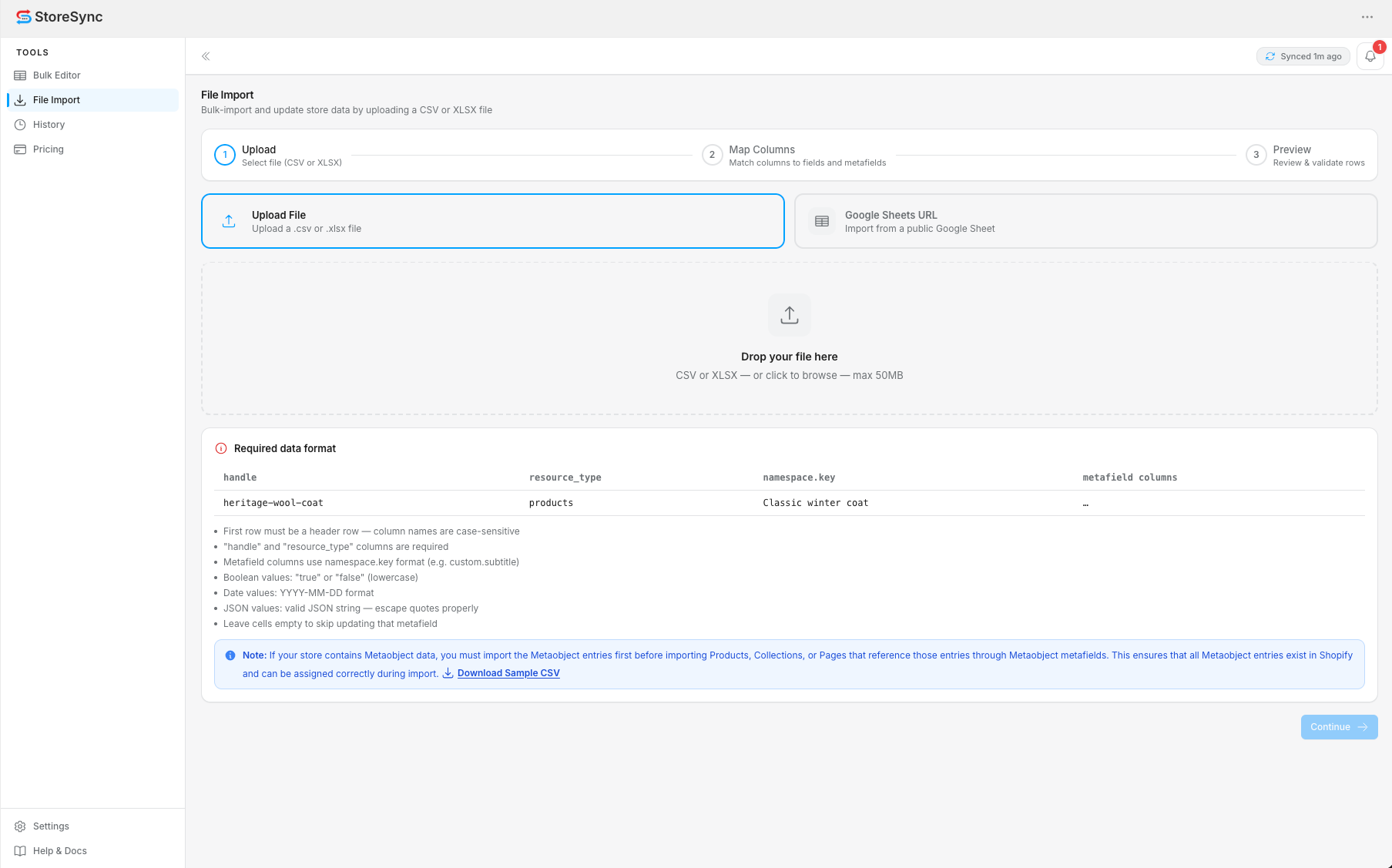This screenshot has height=868, width=1392.
Task: Click the History clock icon
Action: [x=20, y=125]
